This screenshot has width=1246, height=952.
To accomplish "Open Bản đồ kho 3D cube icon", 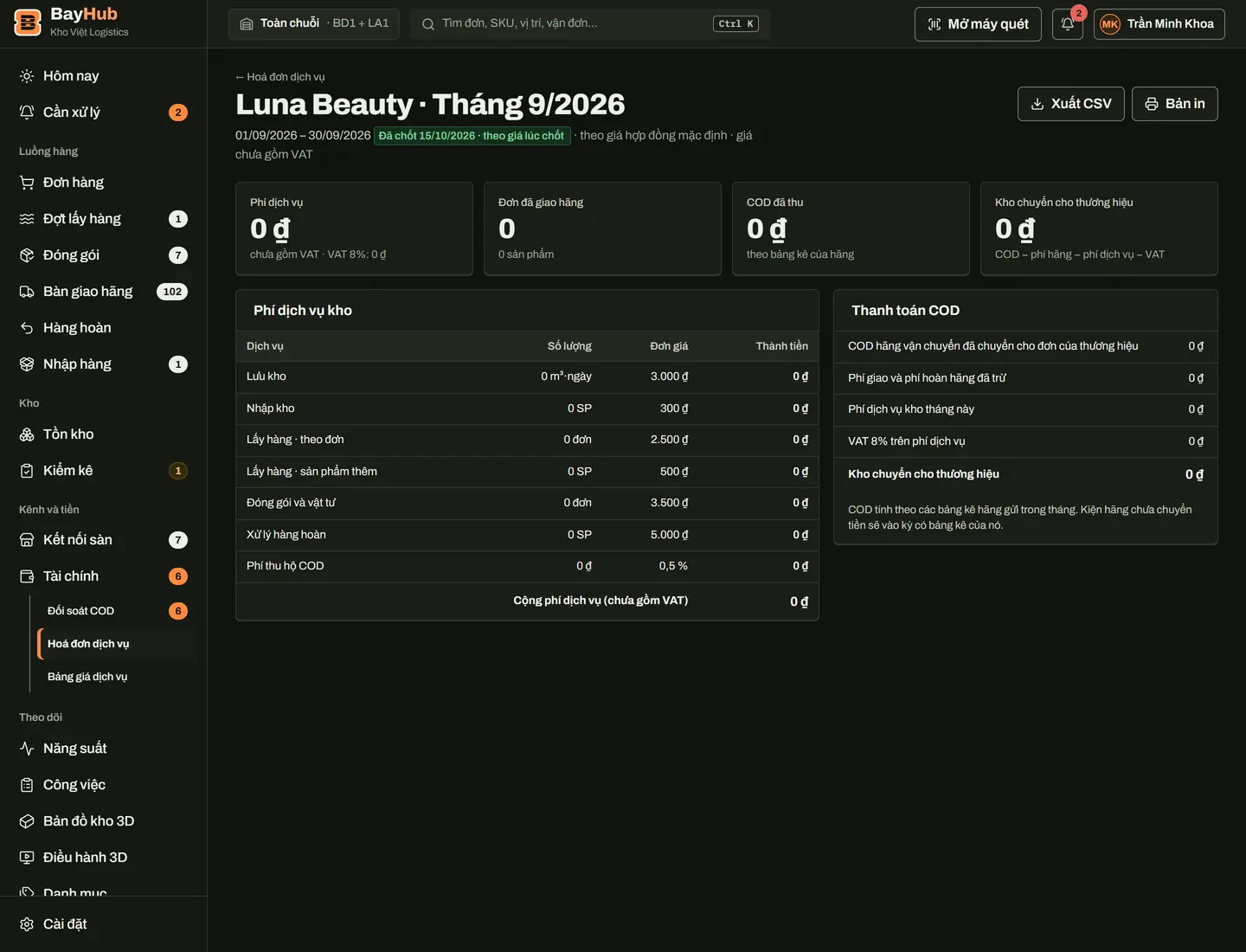I will click(27, 821).
